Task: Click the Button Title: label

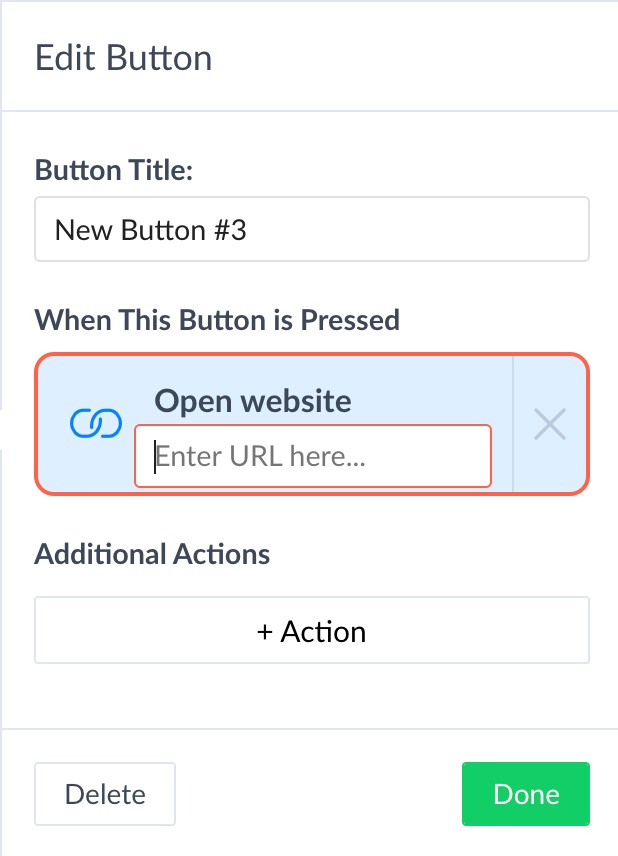Action: tap(114, 170)
